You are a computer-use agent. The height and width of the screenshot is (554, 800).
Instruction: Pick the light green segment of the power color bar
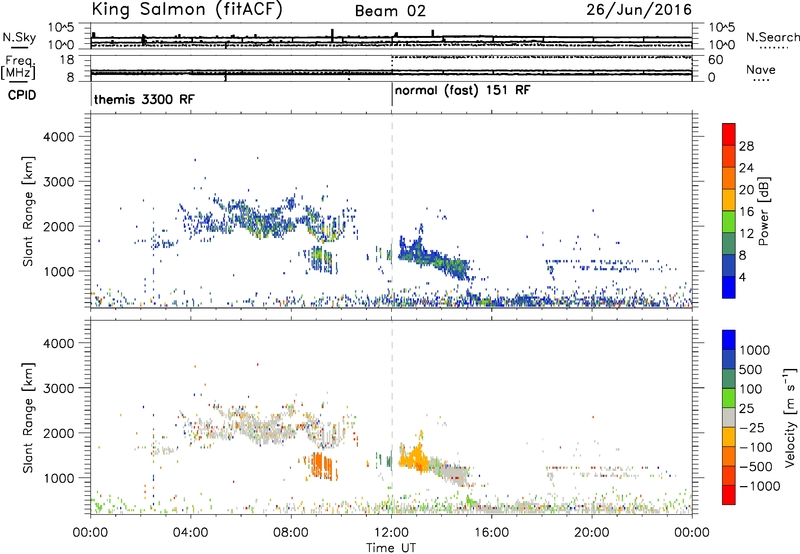[729, 221]
